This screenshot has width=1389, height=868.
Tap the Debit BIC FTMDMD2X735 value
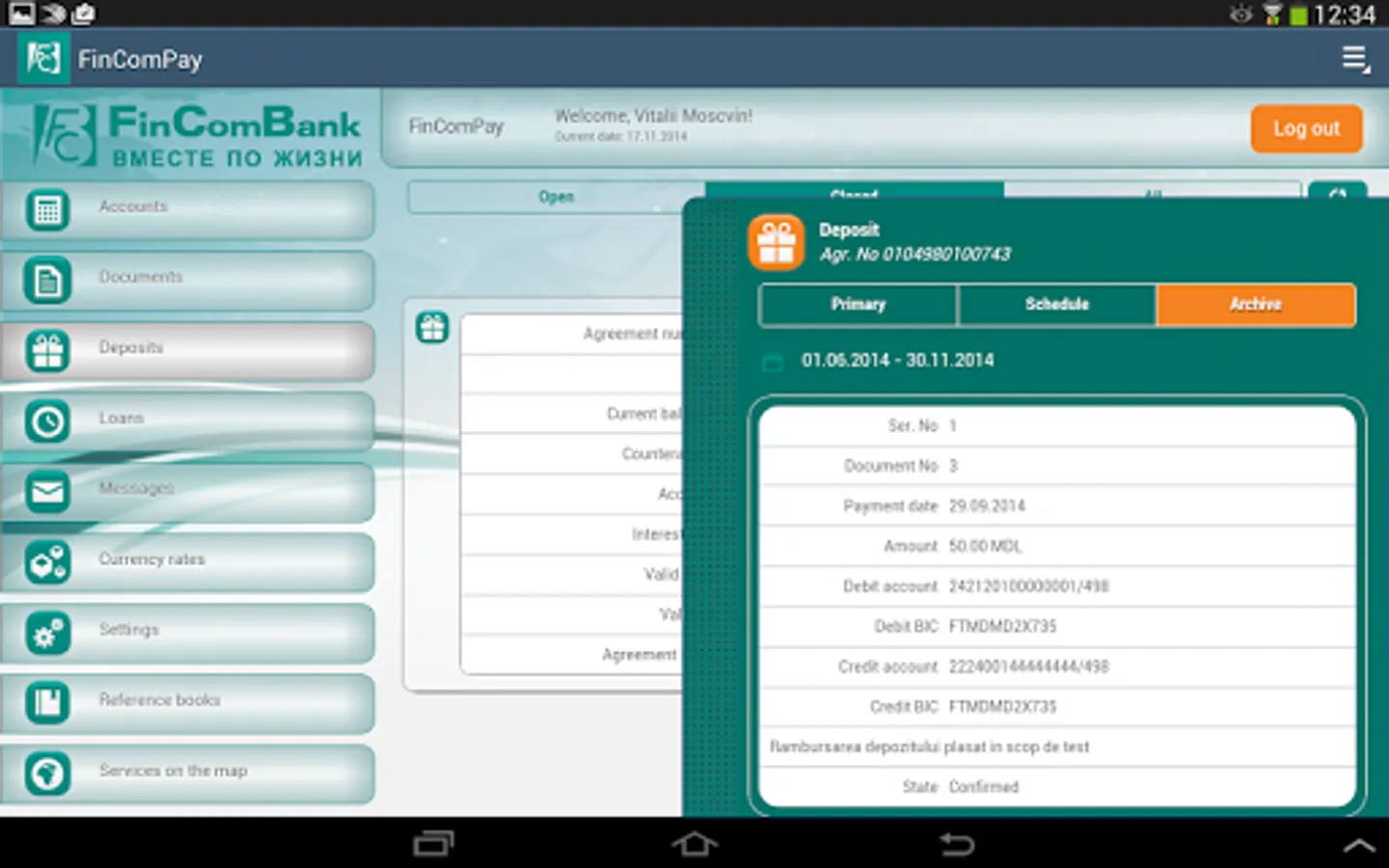(x=1002, y=627)
